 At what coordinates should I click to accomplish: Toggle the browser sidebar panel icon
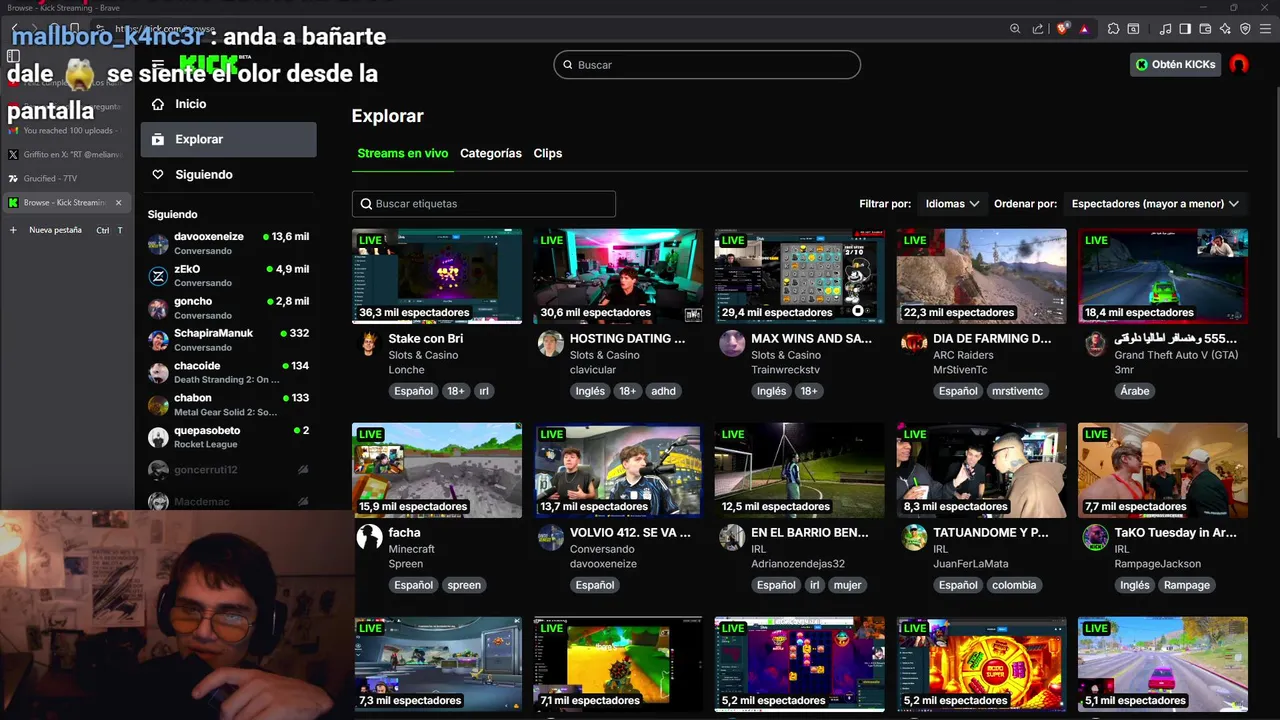[1185, 29]
